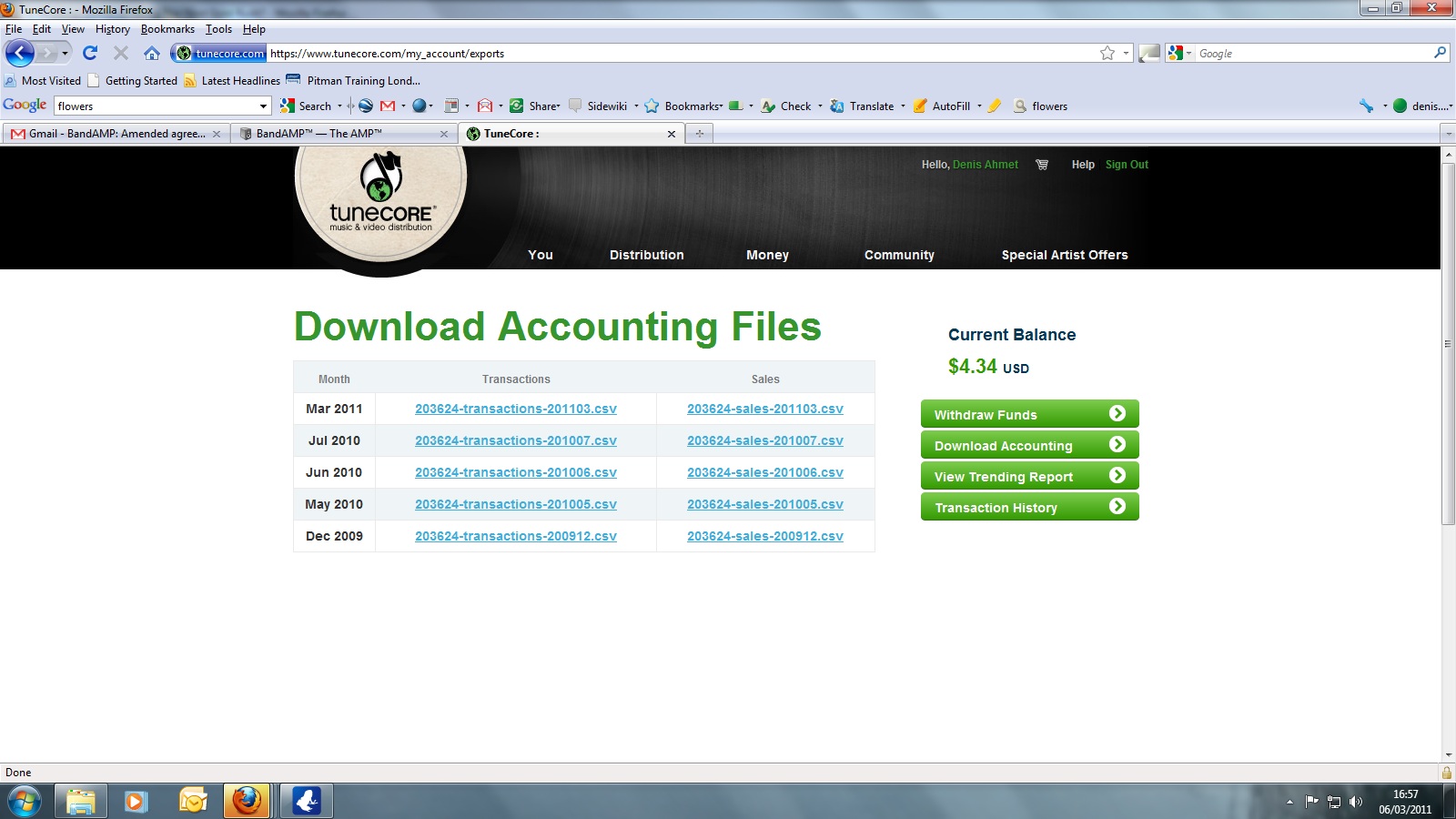This screenshot has height=819, width=1456.
Task: Click the Forward navigation arrow
Action: click(x=47, y=53)
